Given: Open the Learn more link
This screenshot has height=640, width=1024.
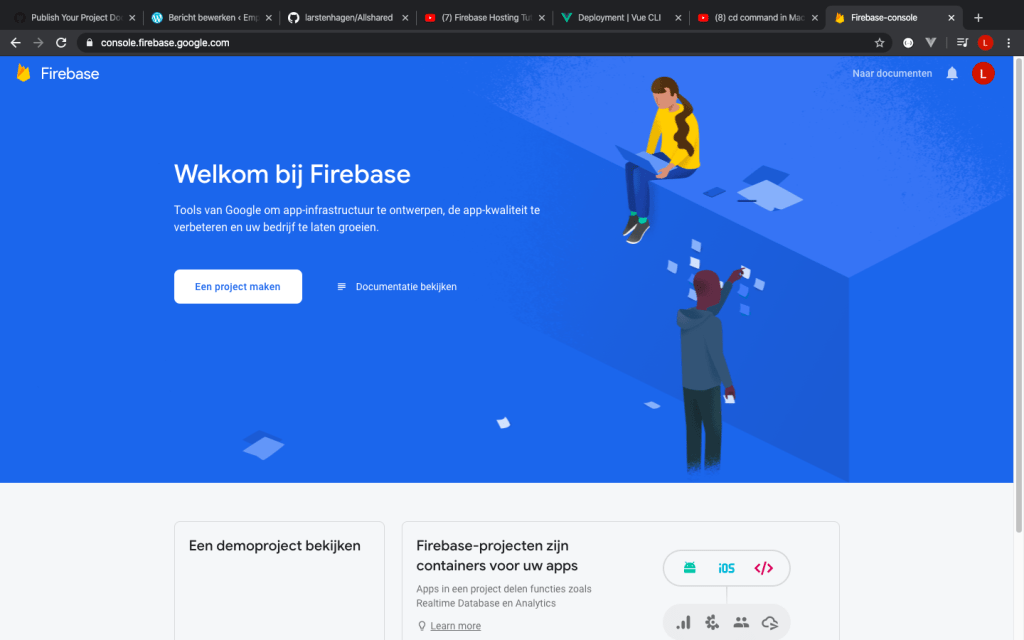Looking at the screenshot, I should pos(455,626).
